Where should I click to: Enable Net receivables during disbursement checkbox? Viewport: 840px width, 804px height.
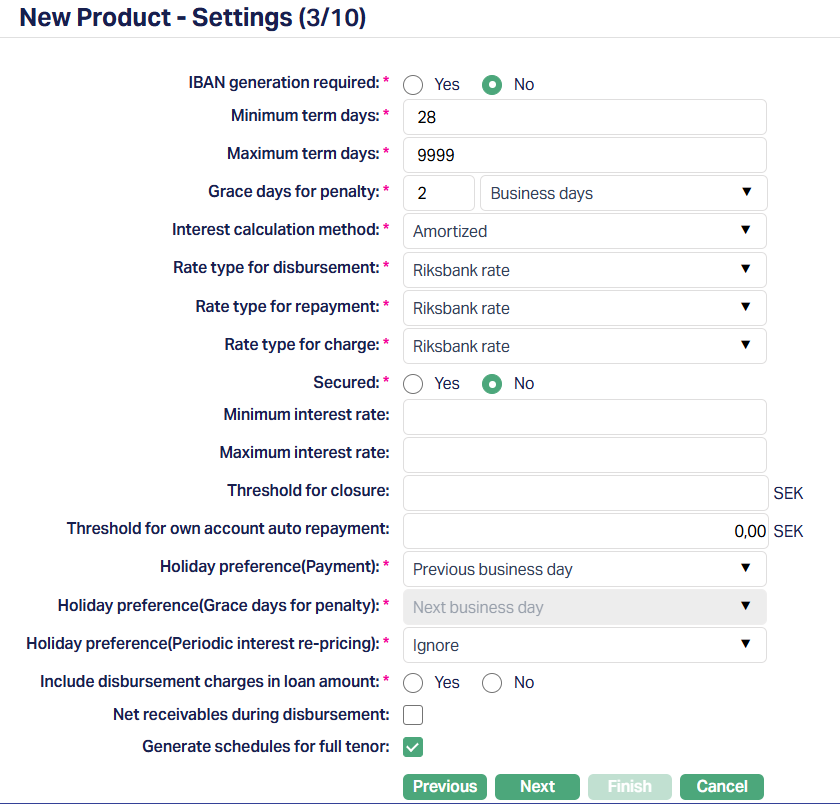413,715
